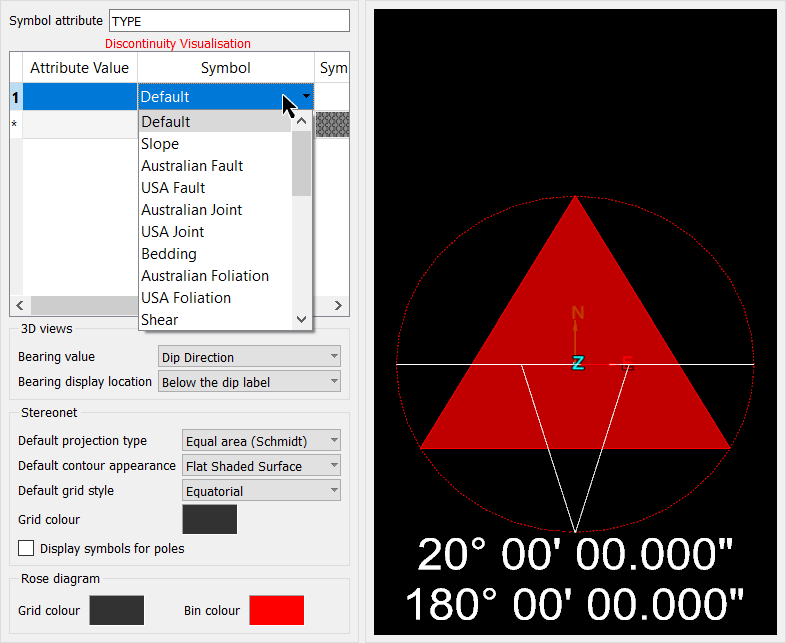Viewport: 786px width, 643px height.
Task: Change the Rose diagram Bin colour swatch
Action: (x=276, y=610)
